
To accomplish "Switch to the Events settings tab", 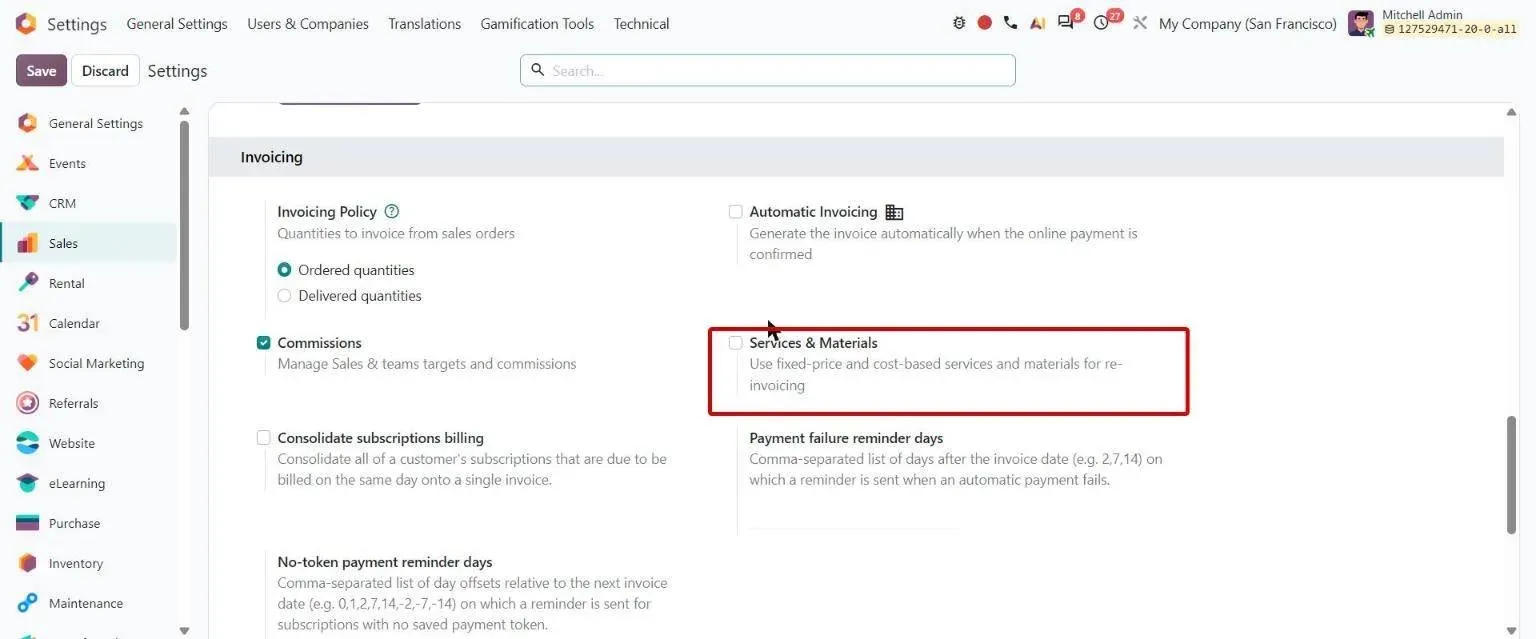I will click(x=88, y=163).
